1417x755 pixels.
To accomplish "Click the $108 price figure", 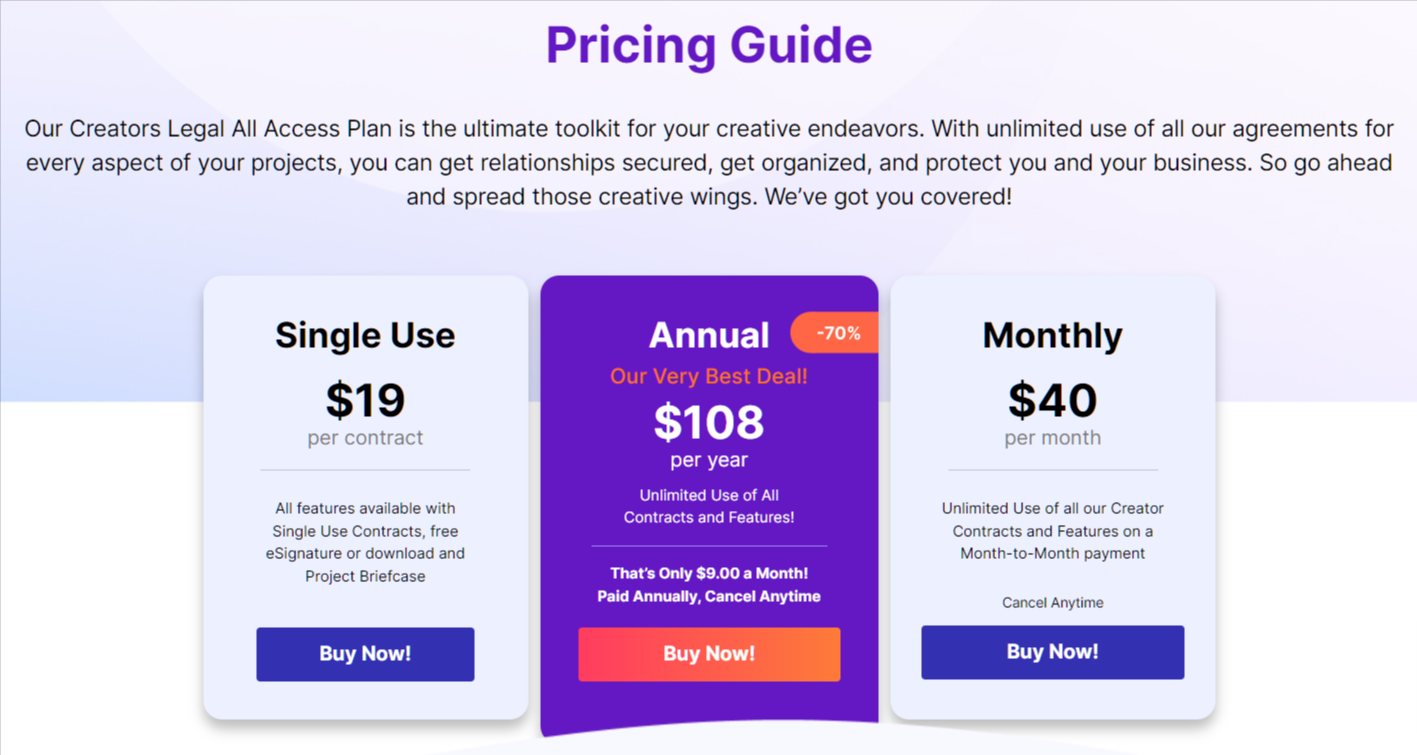I will pyautogui.click(x=709, y=421).
